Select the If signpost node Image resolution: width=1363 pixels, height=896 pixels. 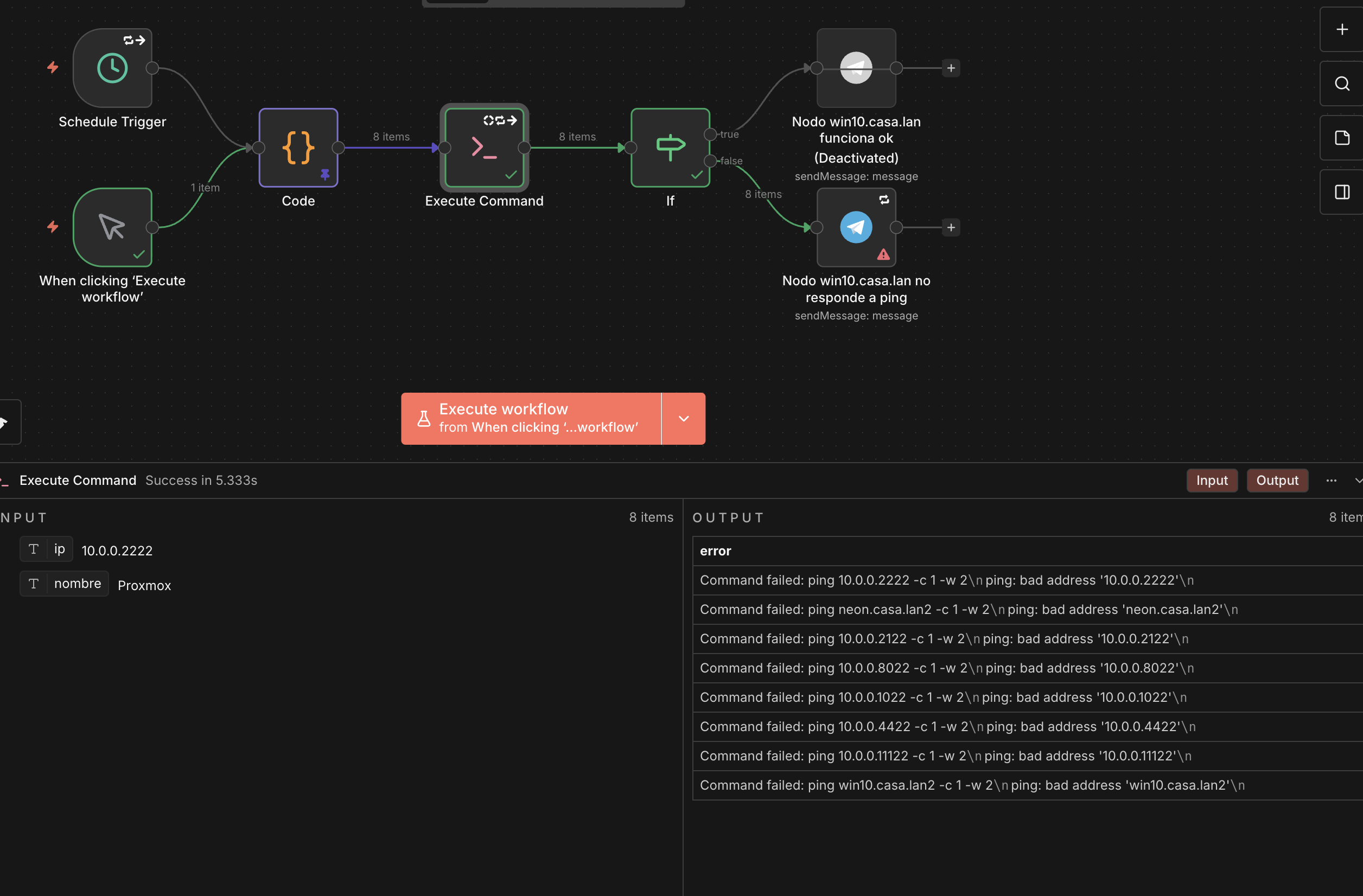point(670,148)
